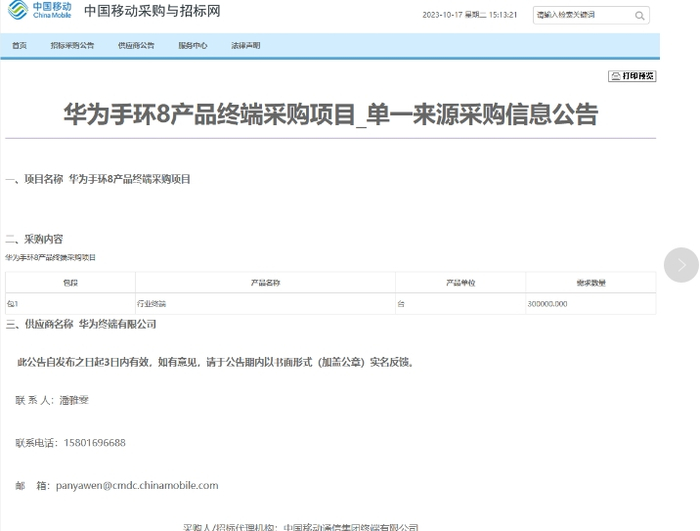Image resolution: width=700 pixels, height=531 pixels.
Task: Select the quantity cell 300000.000
Action: 591,304
